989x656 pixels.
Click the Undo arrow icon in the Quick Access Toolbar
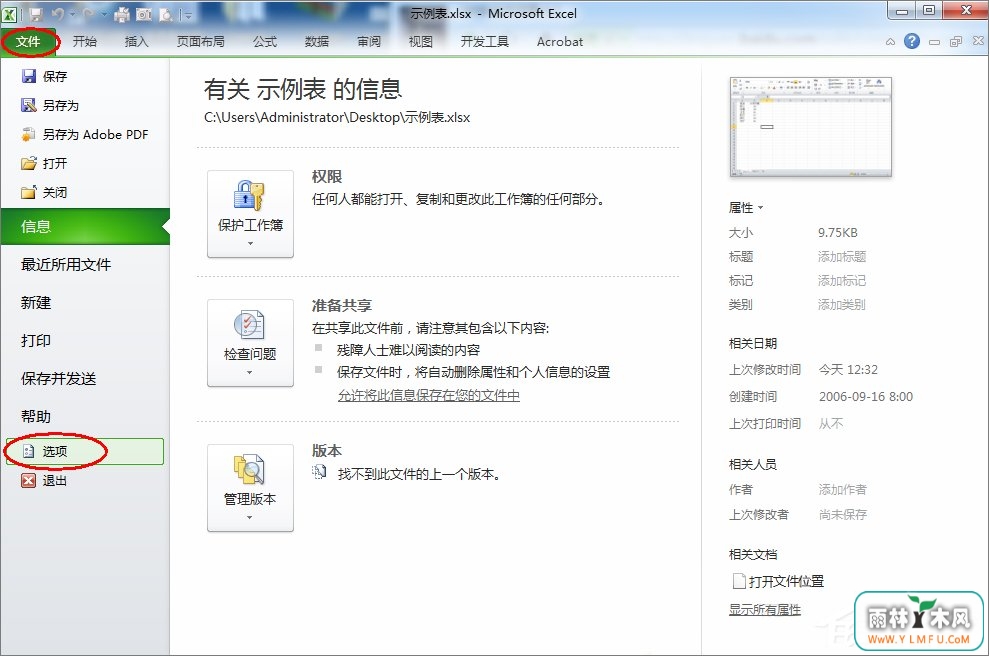coord(58,14)
